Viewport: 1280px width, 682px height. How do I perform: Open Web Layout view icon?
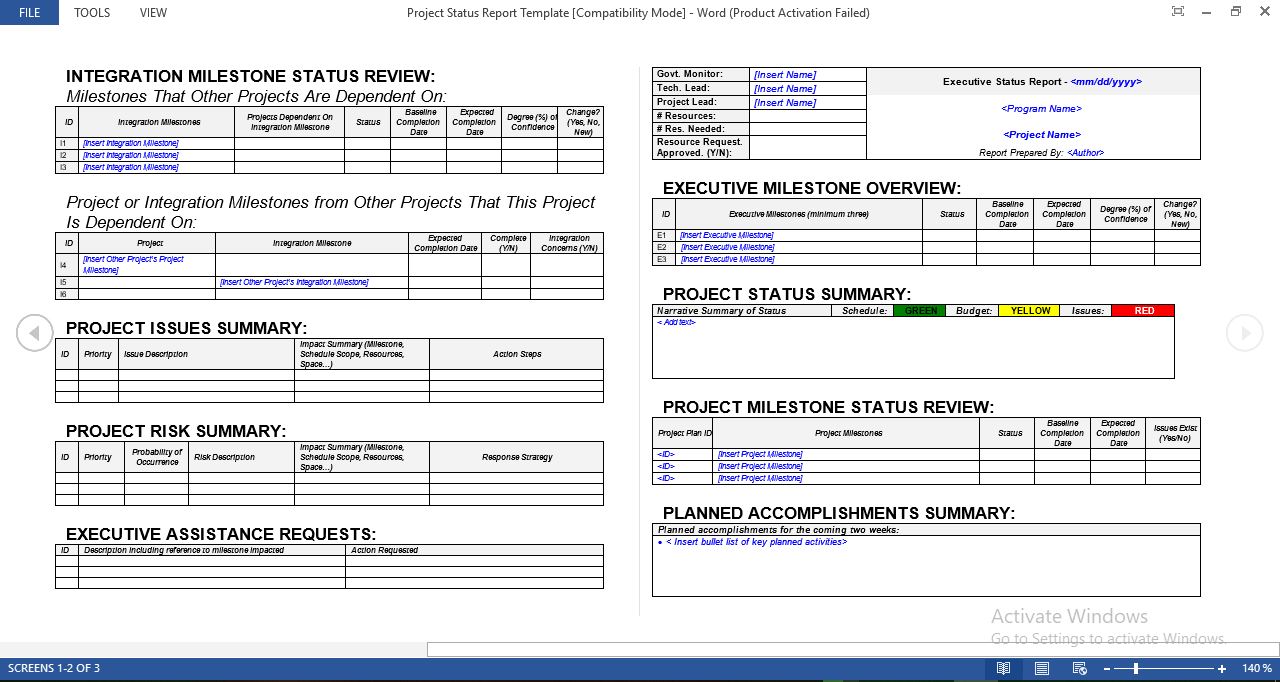(x=1078, y=668)
